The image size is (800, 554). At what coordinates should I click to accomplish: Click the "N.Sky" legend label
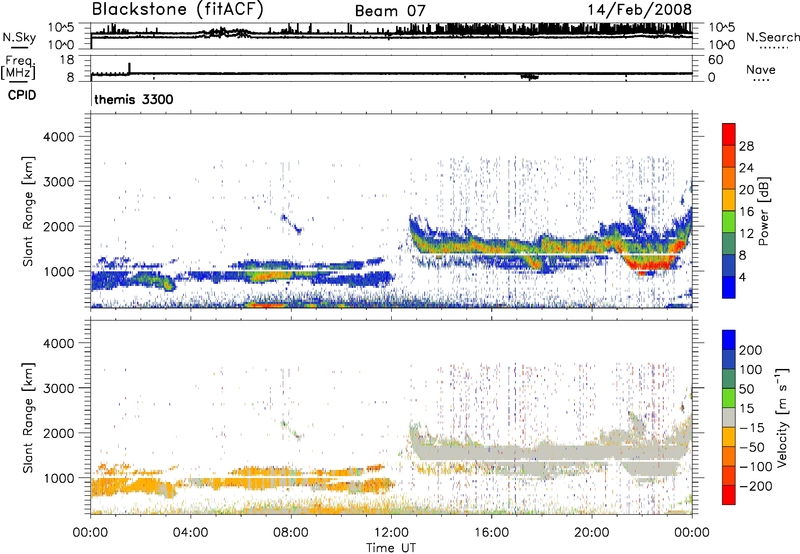(19, 37)
